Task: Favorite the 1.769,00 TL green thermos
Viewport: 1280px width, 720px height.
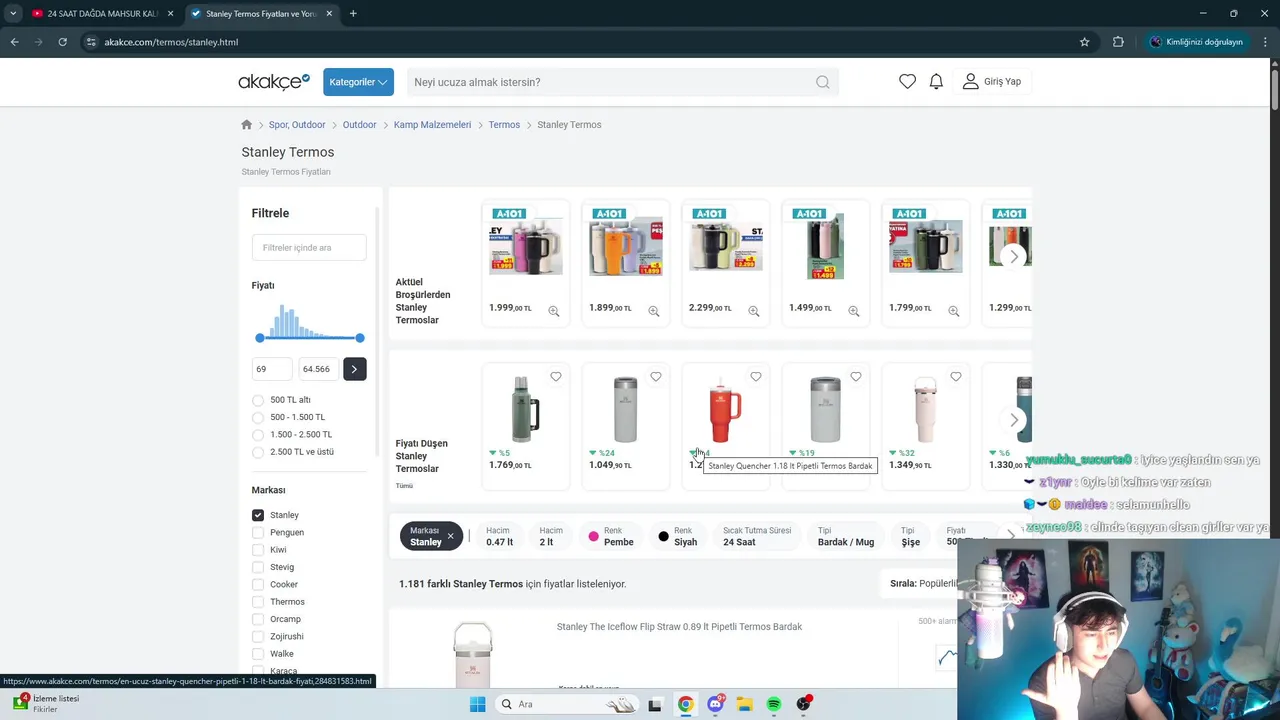Action: click(x=556, y=377)
